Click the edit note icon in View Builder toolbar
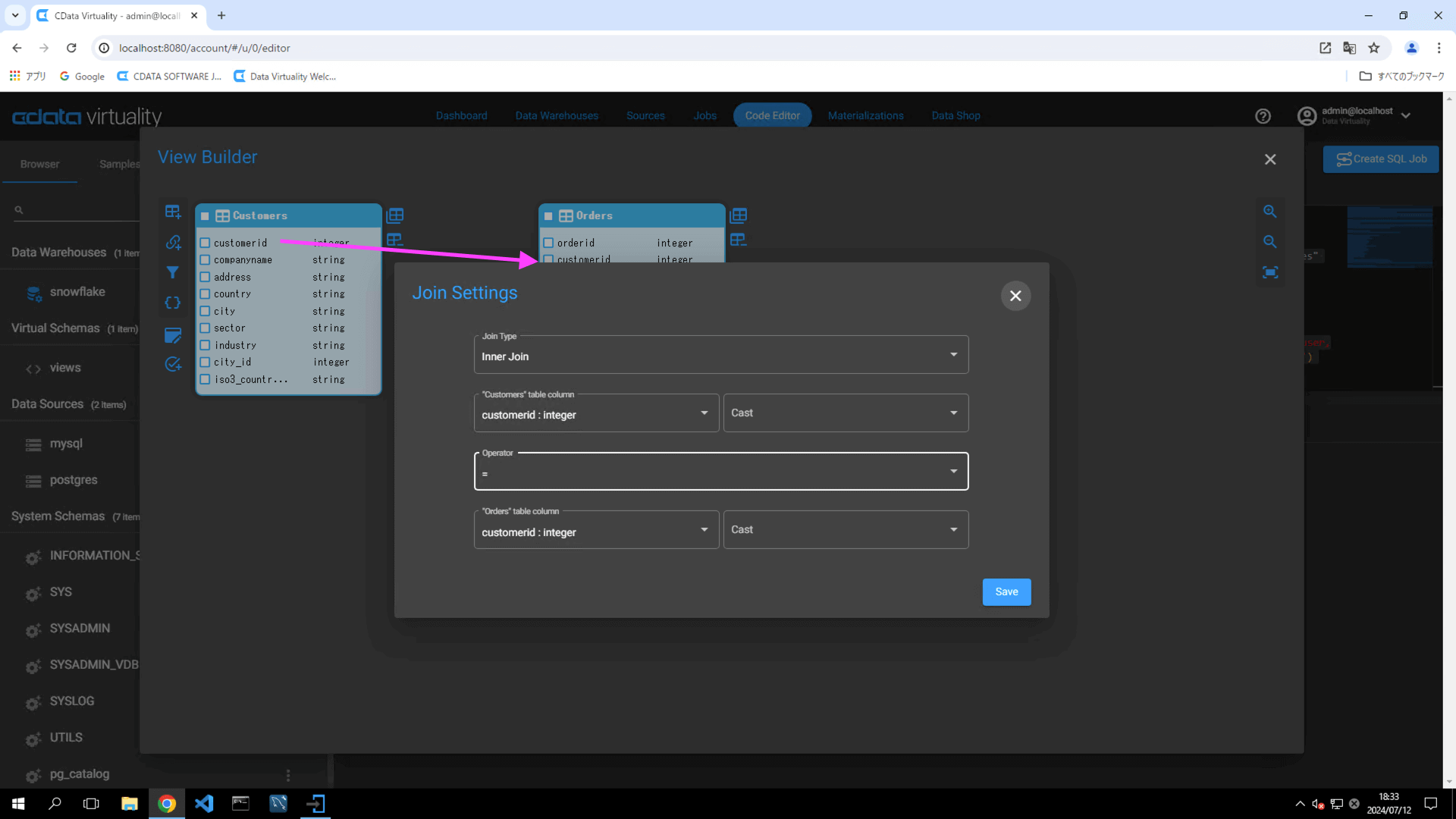1456x819 pixels. click(x=173, y=335)
